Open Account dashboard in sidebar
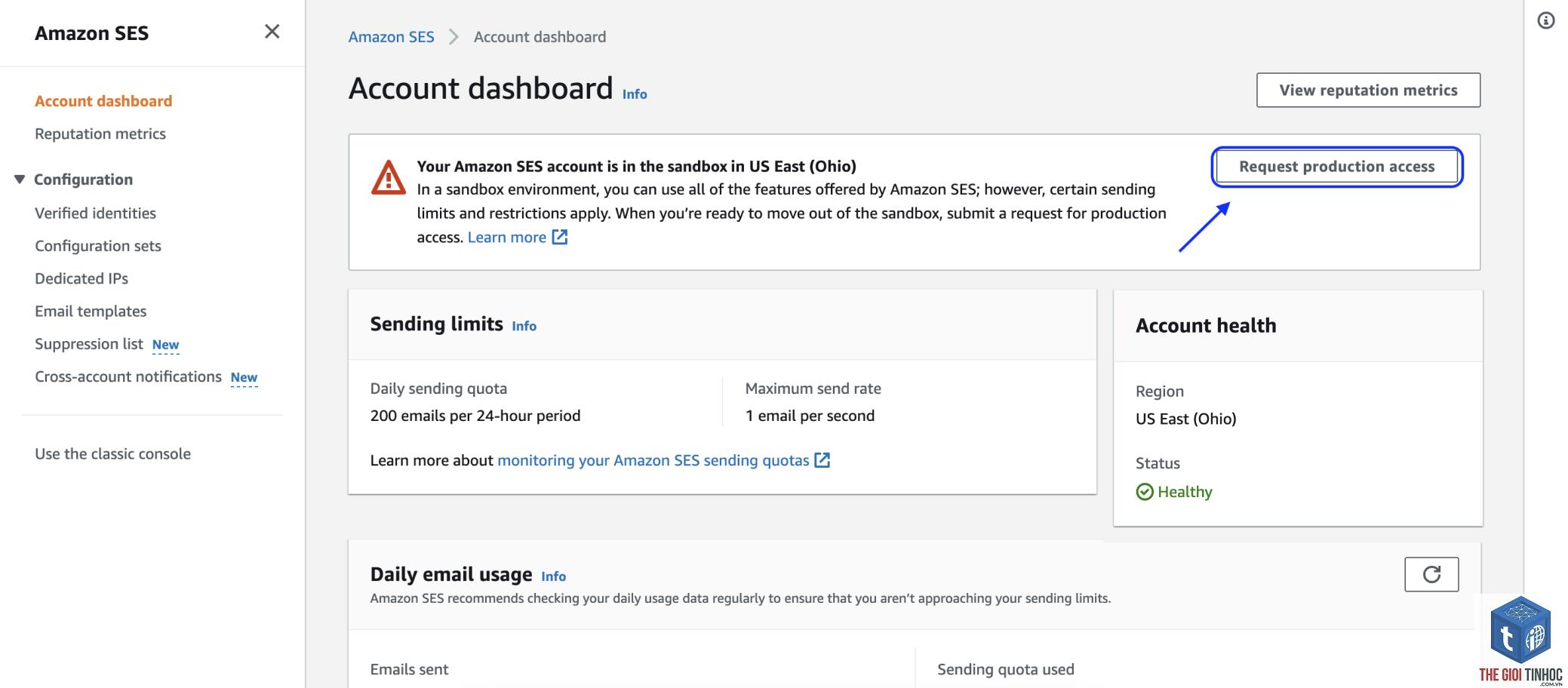 [x=103, y=101]
